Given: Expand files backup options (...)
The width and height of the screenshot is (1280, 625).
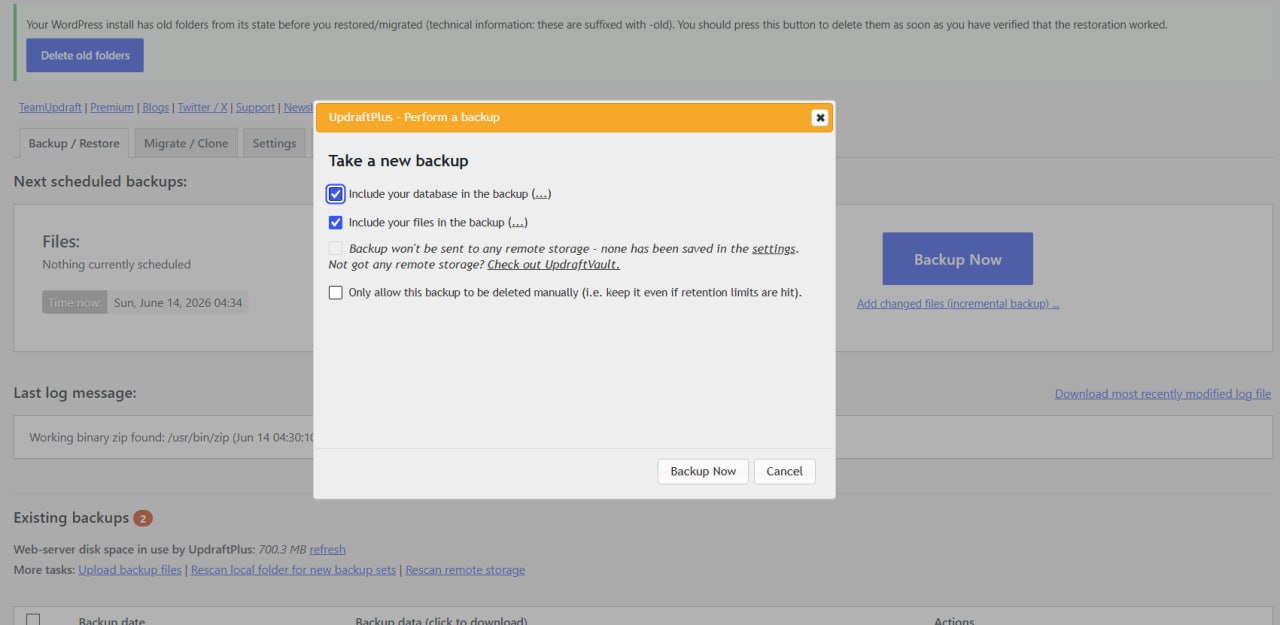Looking at the screenshot, I should pyautogui.click(x=518, y=223).
